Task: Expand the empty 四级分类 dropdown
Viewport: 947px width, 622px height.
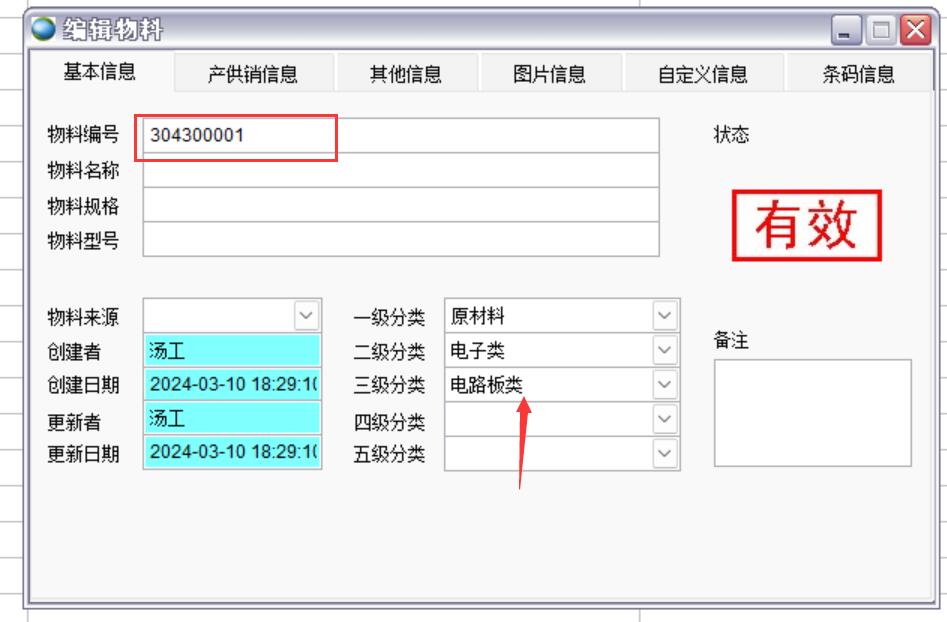Action: click(665, 419)
